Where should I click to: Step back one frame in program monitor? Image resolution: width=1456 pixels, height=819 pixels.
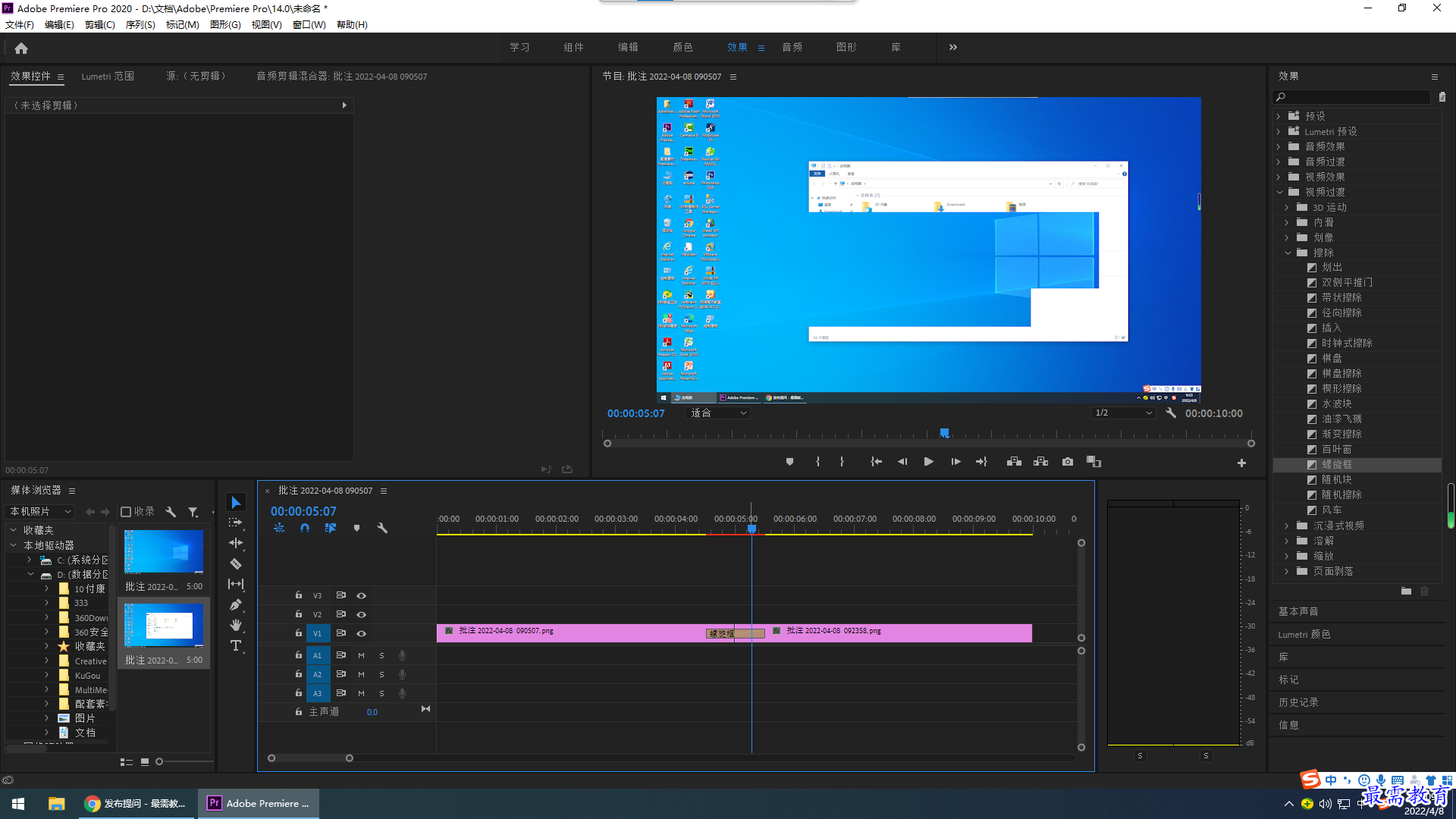tap(902, 462)
